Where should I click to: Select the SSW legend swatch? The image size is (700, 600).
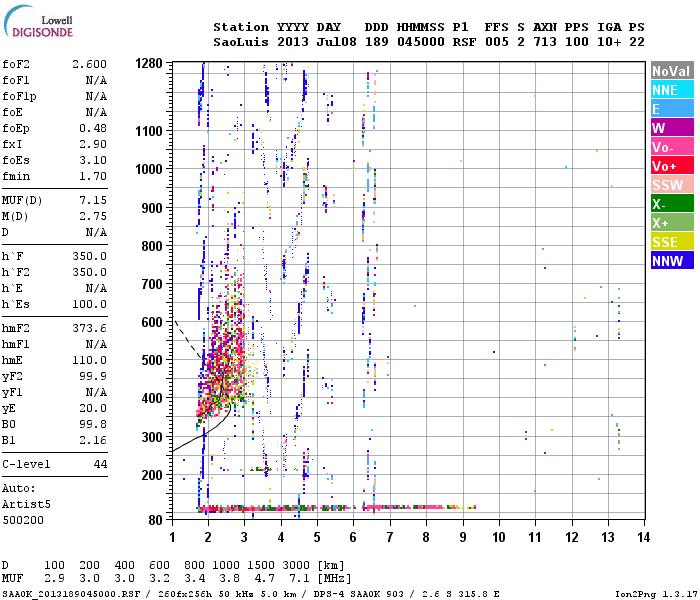(672, 184)
